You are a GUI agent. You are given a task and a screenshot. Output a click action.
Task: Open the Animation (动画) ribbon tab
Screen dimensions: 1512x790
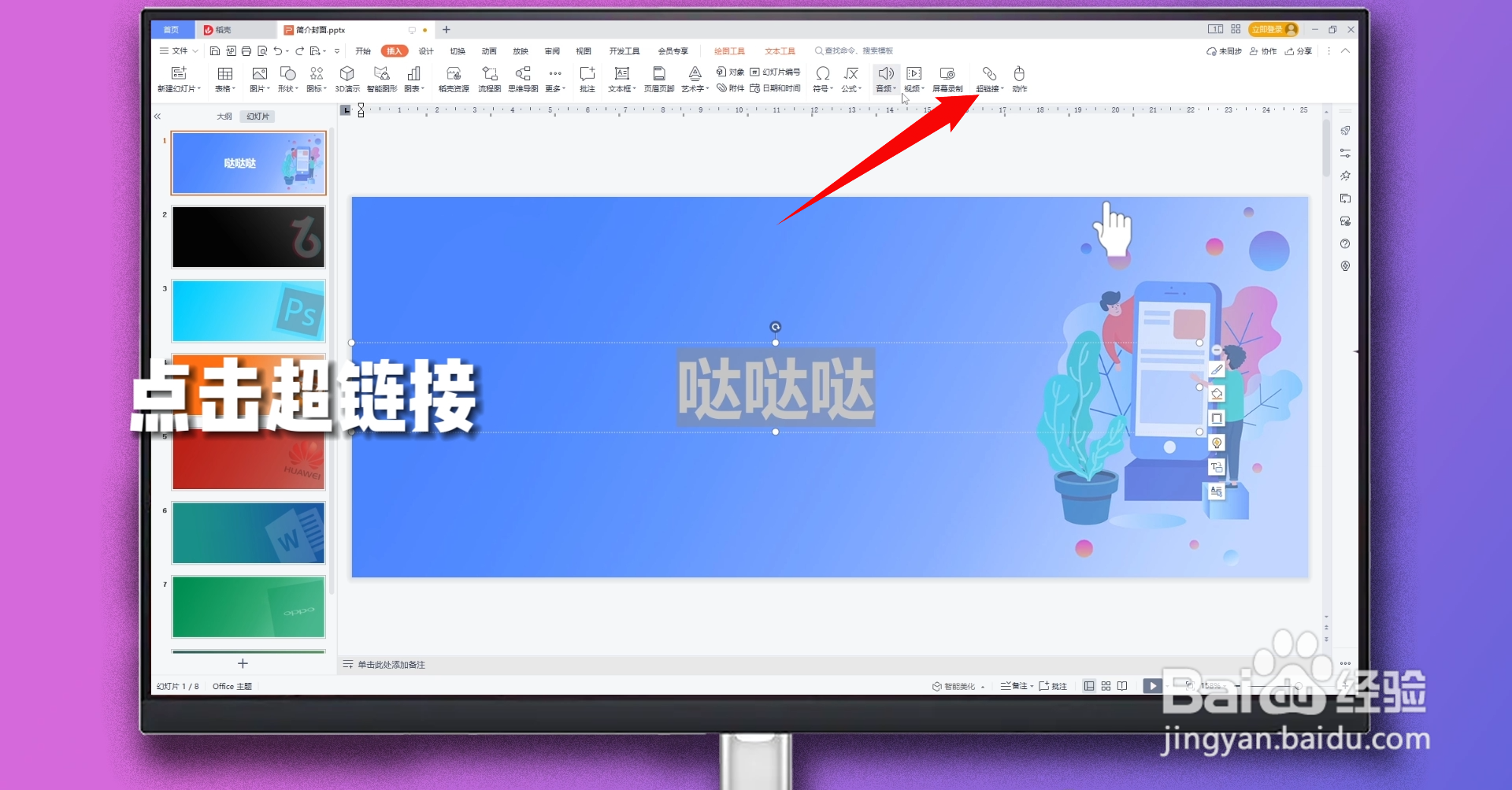pos(489,51)
